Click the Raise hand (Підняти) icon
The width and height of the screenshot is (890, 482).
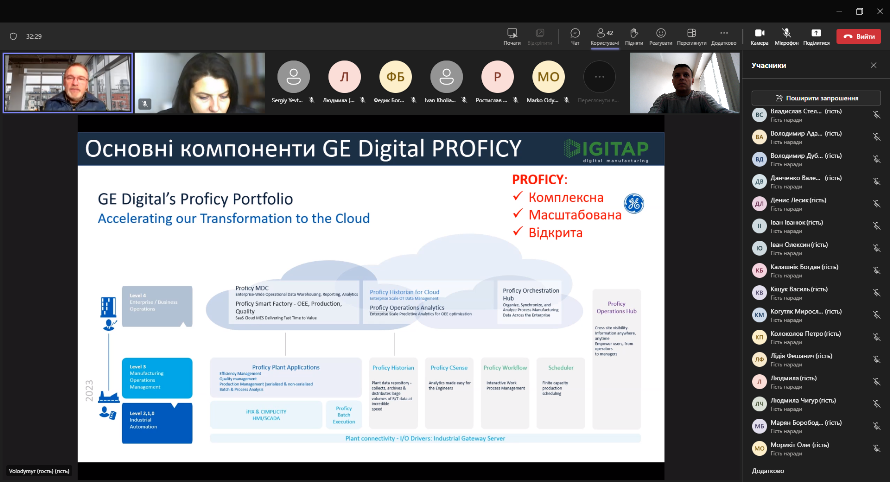coord(634,36)
